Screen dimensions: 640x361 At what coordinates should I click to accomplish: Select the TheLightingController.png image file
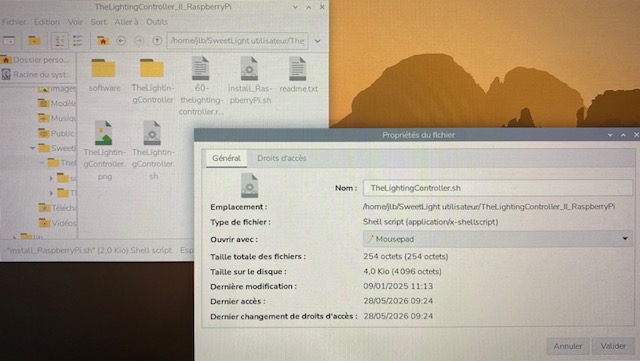point(104,151)
